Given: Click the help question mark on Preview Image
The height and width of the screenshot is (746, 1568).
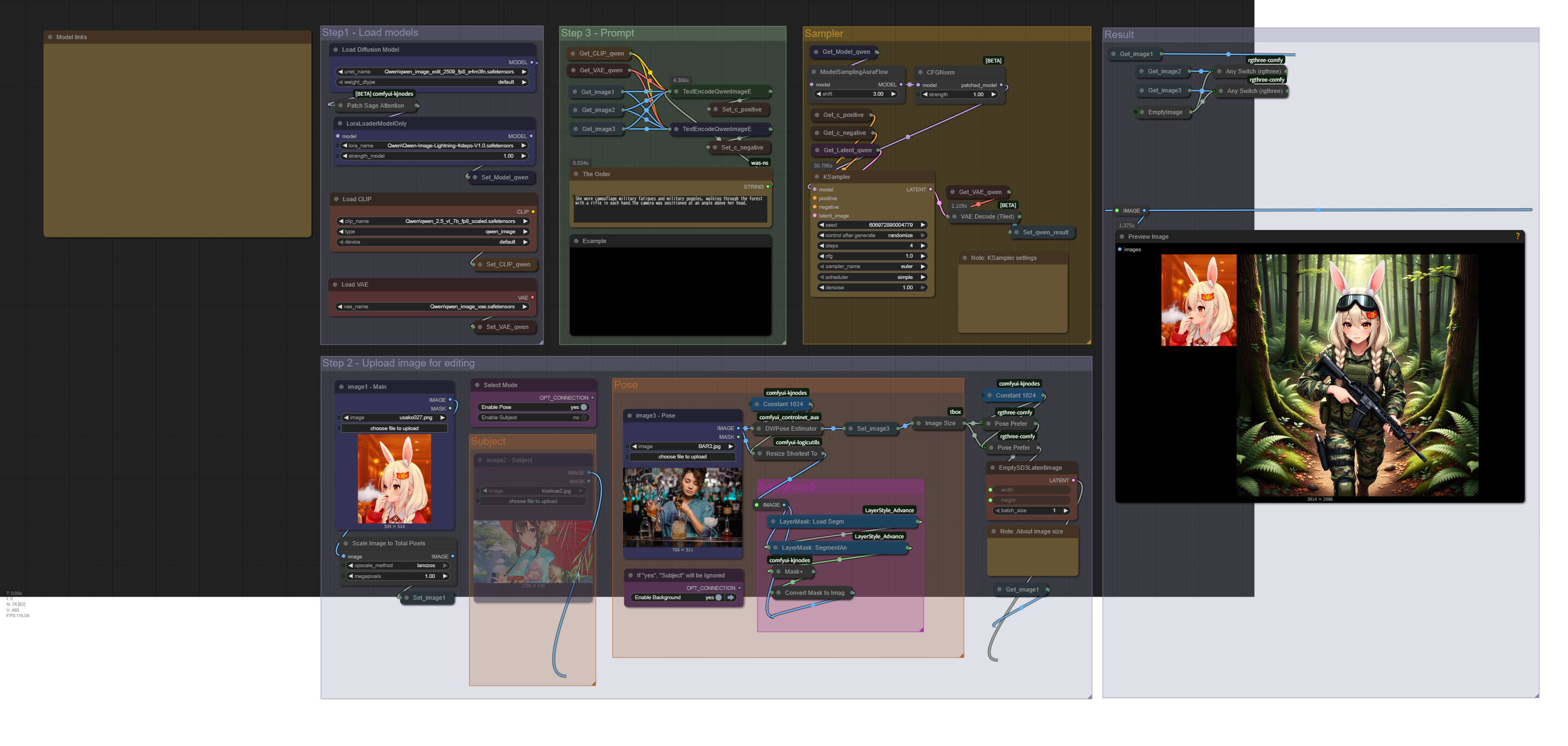Looking at the screenshot, I should click(x=1517, y=237).
